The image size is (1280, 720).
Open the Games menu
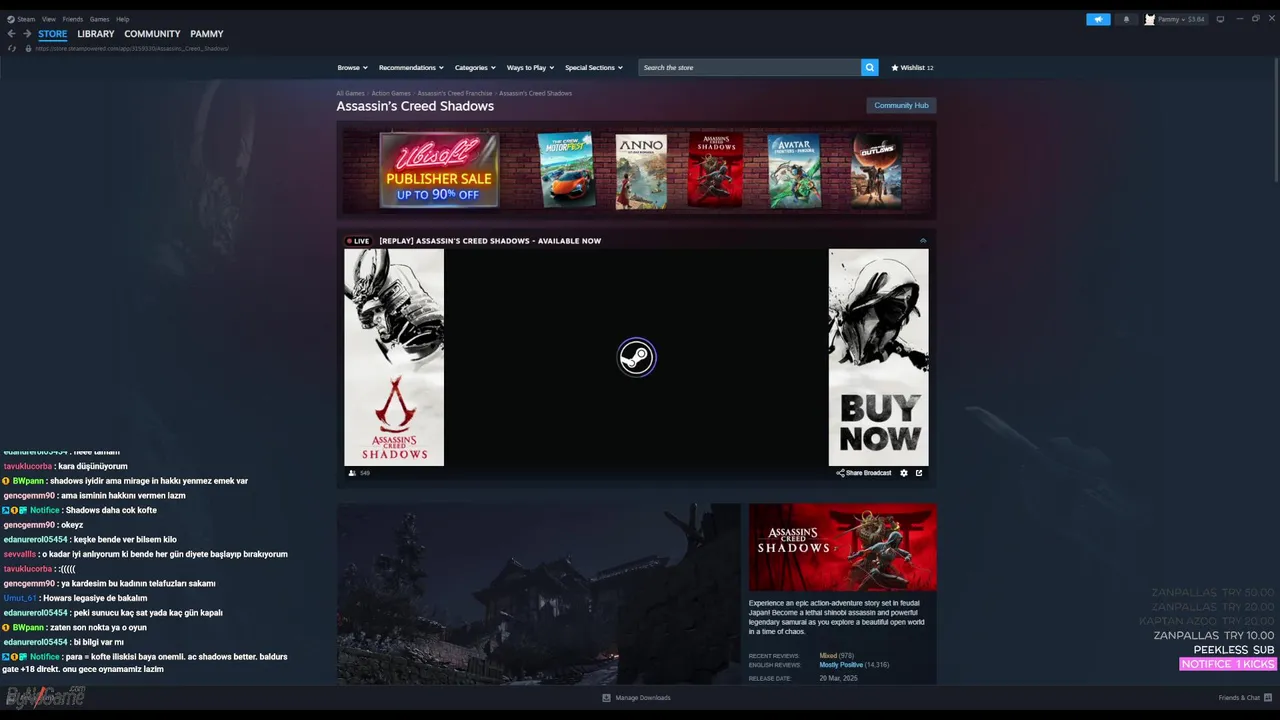(x=100, y=19)
